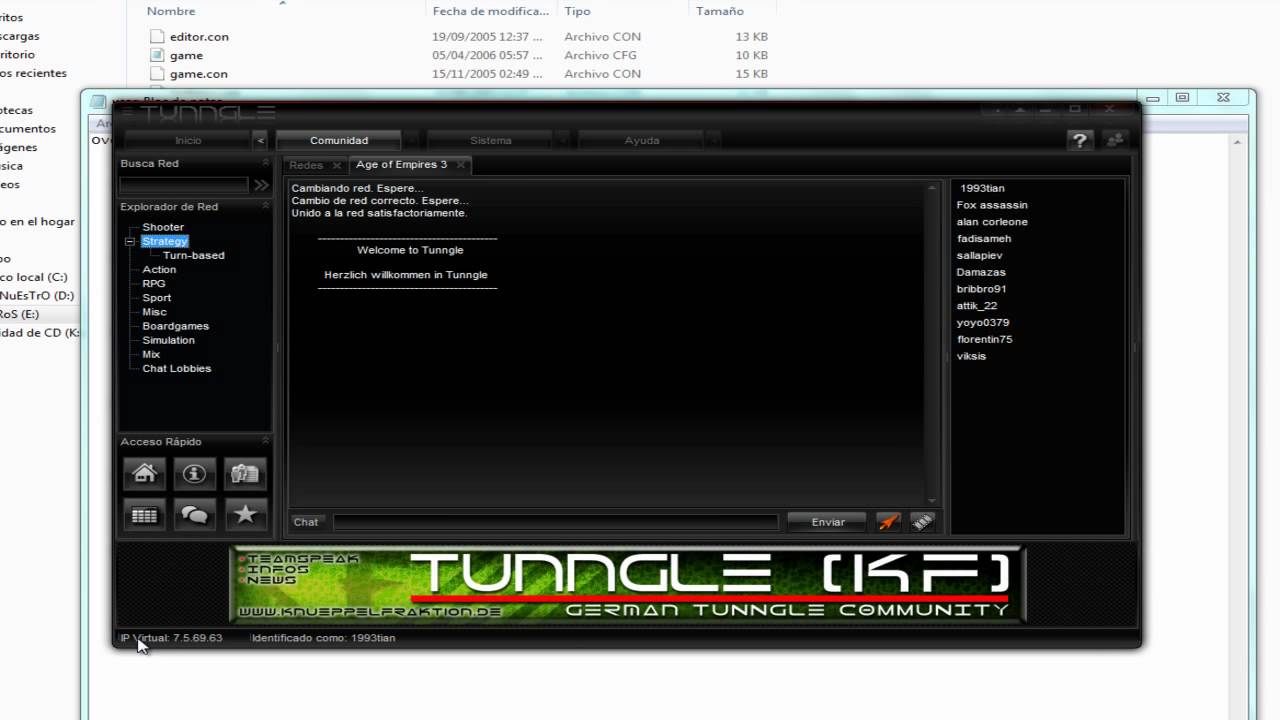Select user Fox assassin in the list
1280x720 pixels.
992,205
